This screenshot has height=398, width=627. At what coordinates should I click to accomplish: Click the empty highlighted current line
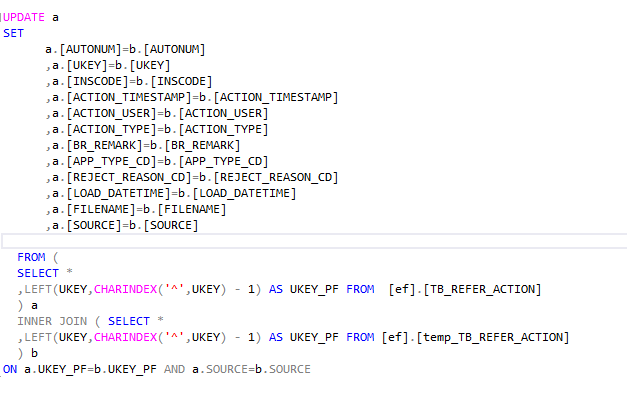point(314,241)
